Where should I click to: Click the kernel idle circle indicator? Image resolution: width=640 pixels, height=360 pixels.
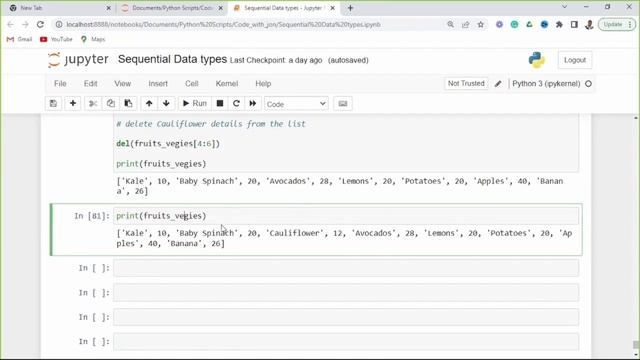point(588,84)
